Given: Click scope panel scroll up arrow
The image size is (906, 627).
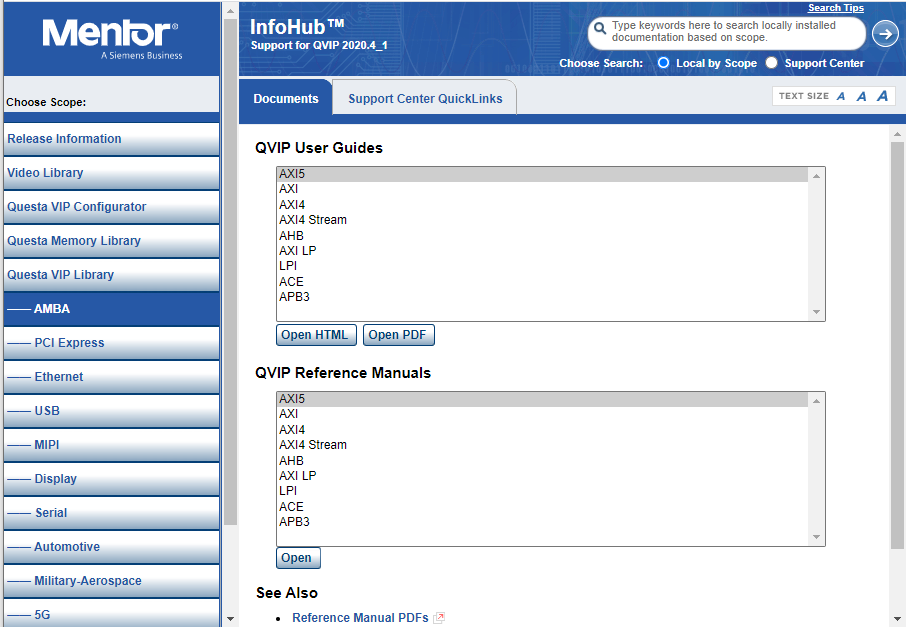Looking at the screenshot, I should (x=230, y=10).
